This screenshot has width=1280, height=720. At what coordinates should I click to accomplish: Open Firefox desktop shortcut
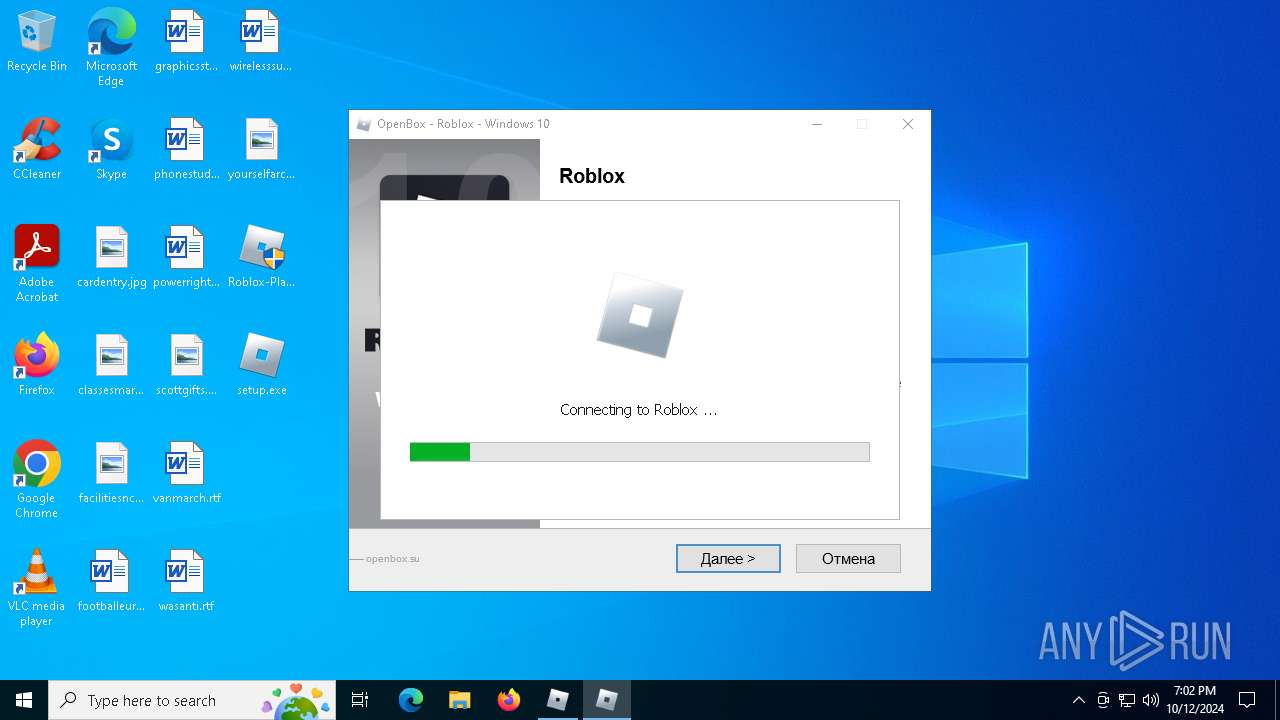coord(37,365)
